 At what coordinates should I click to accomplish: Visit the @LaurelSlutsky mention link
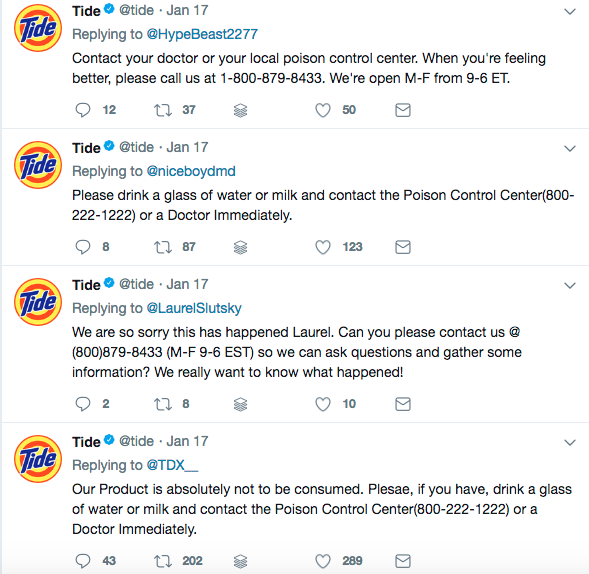[x=194, y=308]
